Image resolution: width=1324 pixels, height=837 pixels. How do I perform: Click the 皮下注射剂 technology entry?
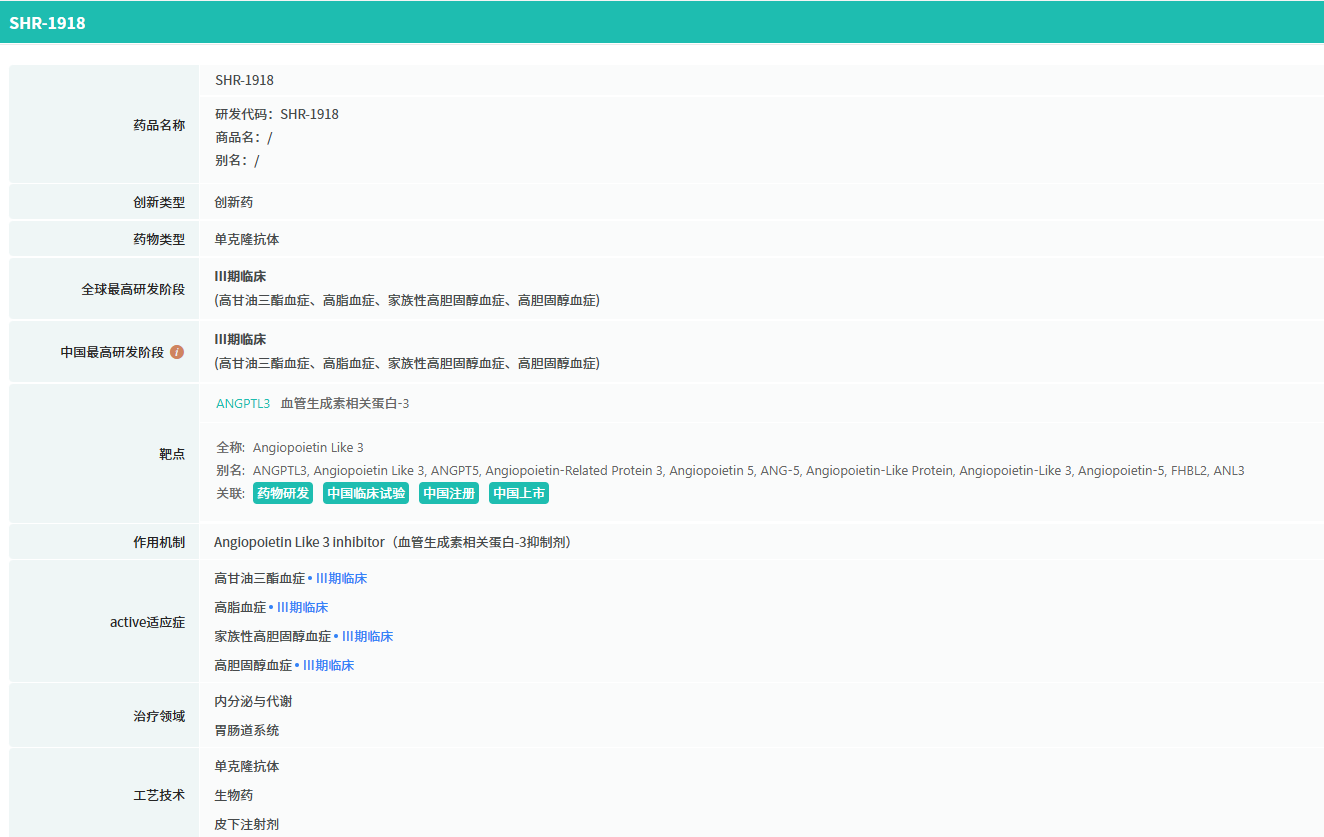click(x=247, y=824)
